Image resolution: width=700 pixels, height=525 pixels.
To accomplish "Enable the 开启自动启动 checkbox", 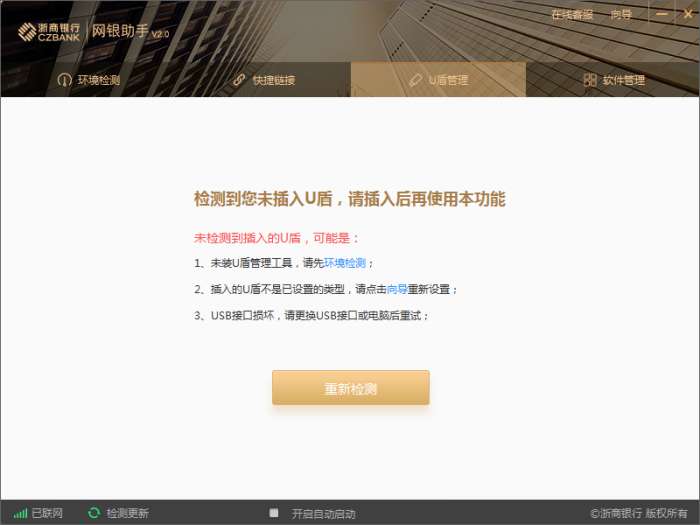I will click(x=274, y=512).
